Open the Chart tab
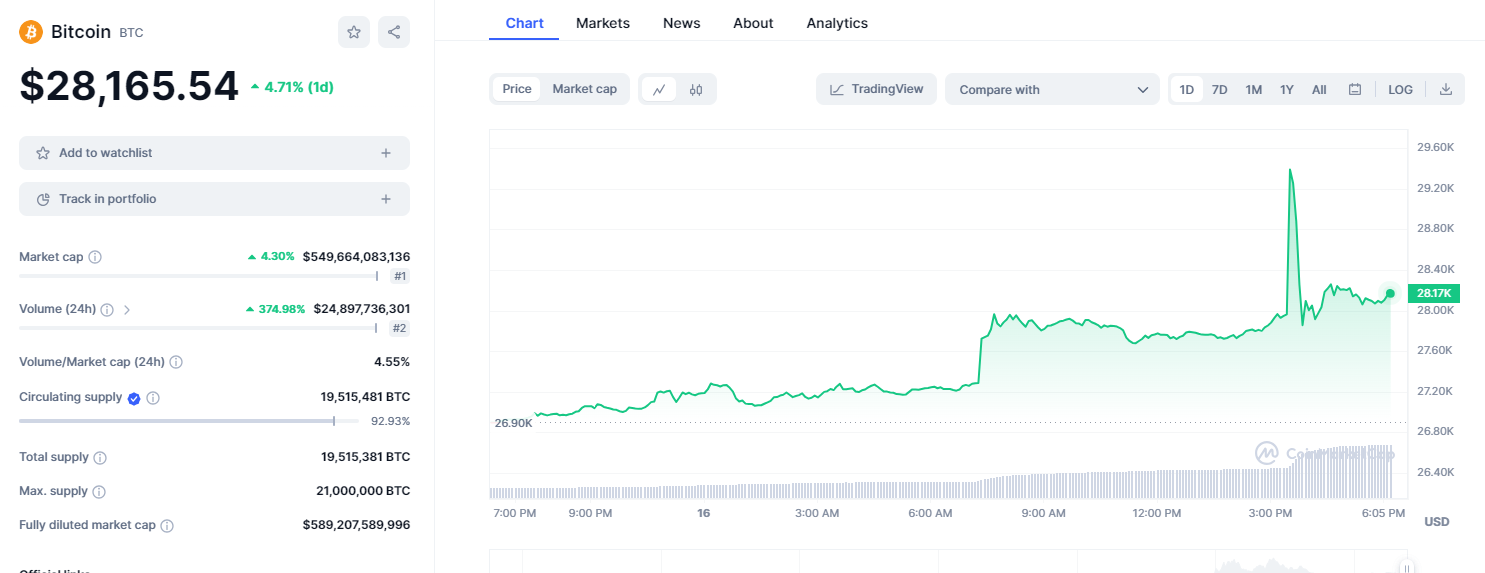1485x573 pixels. (x=524, y=23)
